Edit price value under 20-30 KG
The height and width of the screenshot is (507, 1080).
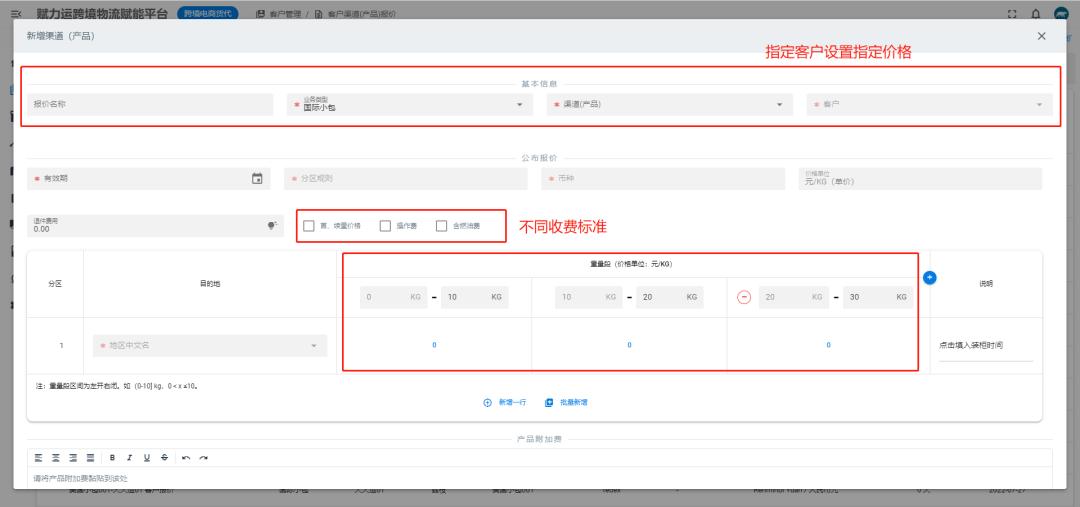click(828, 345)
